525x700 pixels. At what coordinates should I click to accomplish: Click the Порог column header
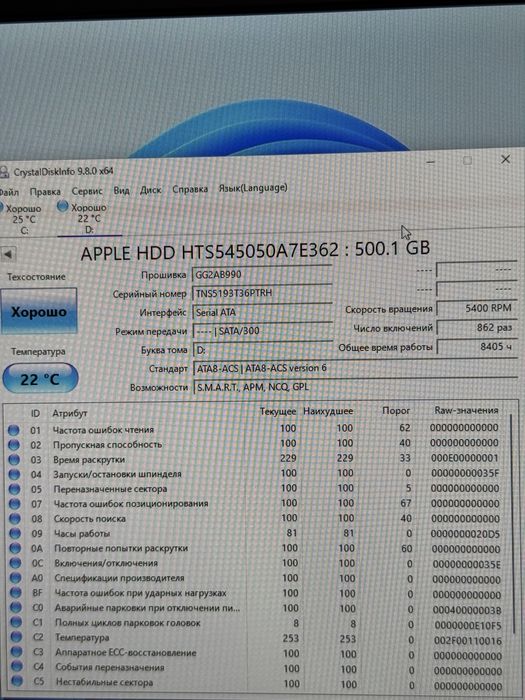(x=396, y=410)
